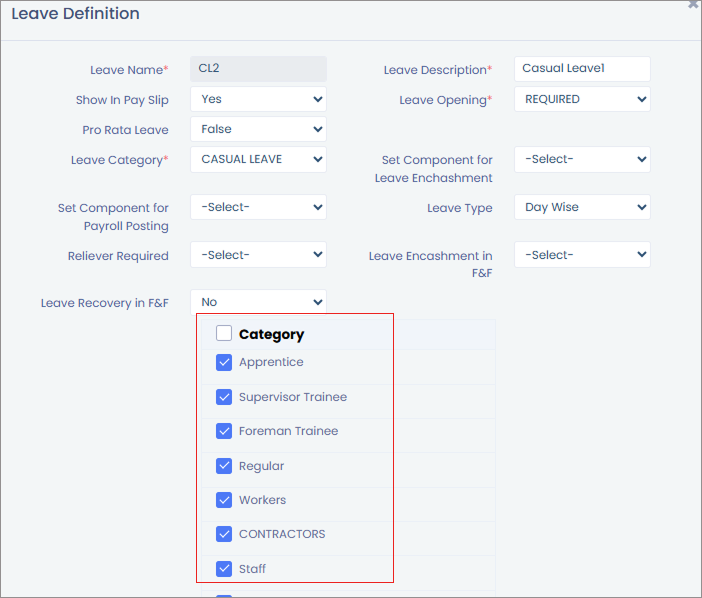Expand Set Component for Payroll Posting dropdown

(258, 207)
